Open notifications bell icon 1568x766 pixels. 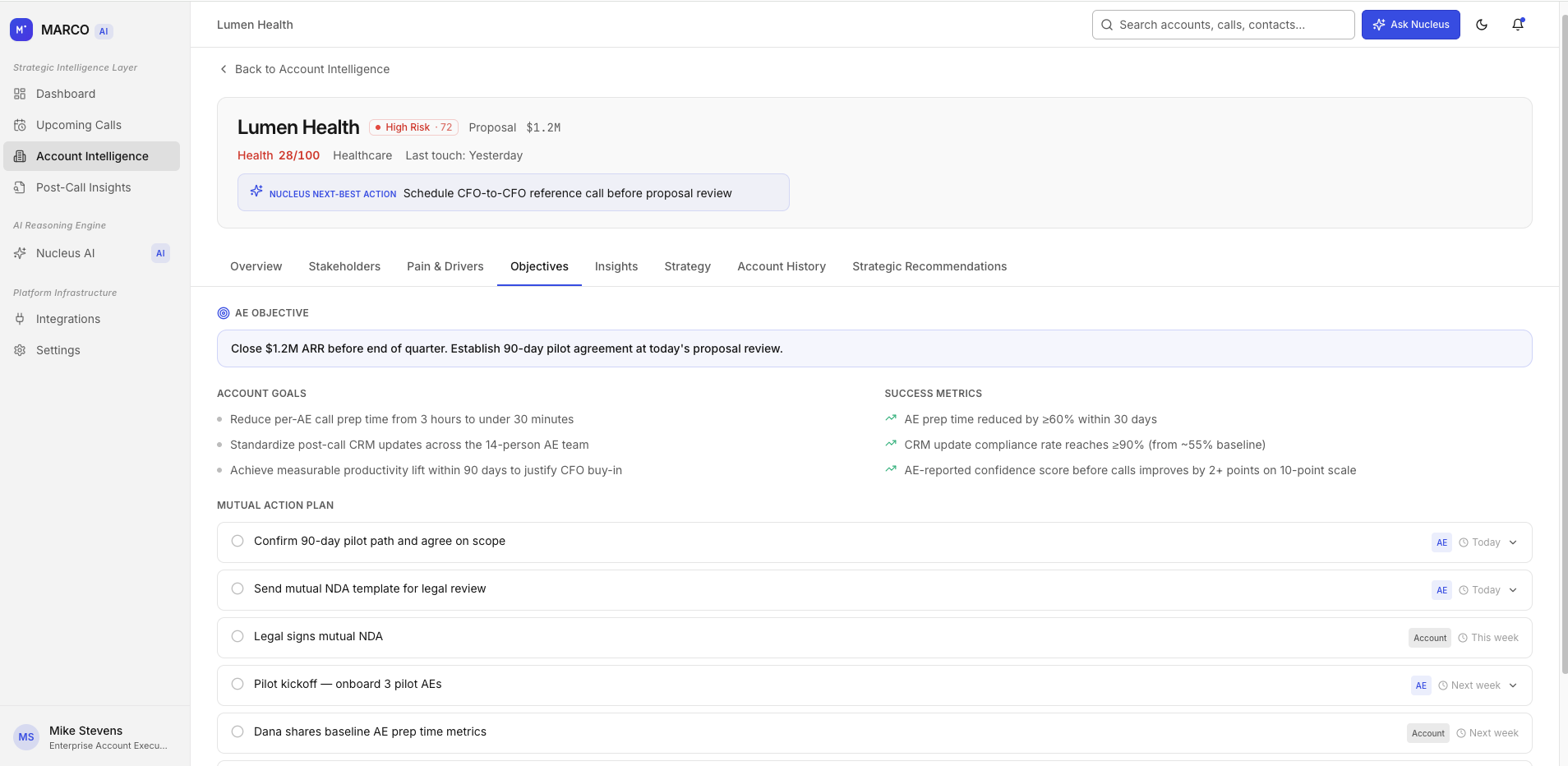1518,25
